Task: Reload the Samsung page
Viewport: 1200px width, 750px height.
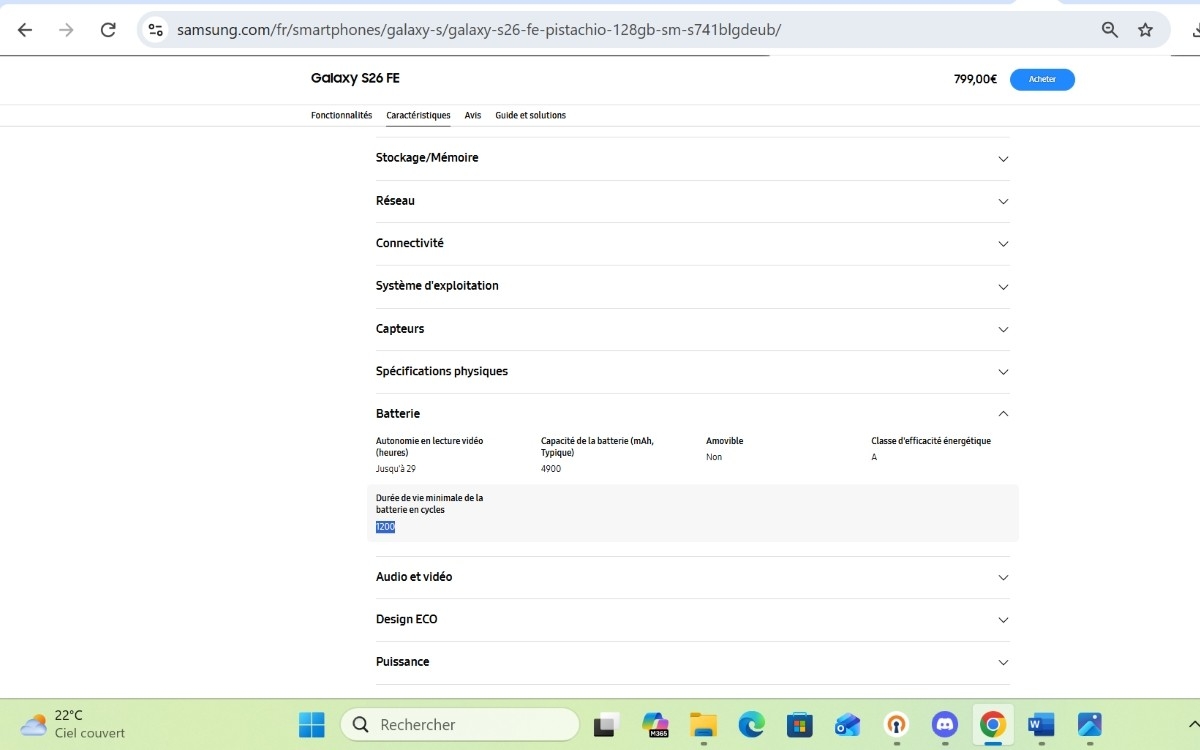Action: click(x=108, y=30)
